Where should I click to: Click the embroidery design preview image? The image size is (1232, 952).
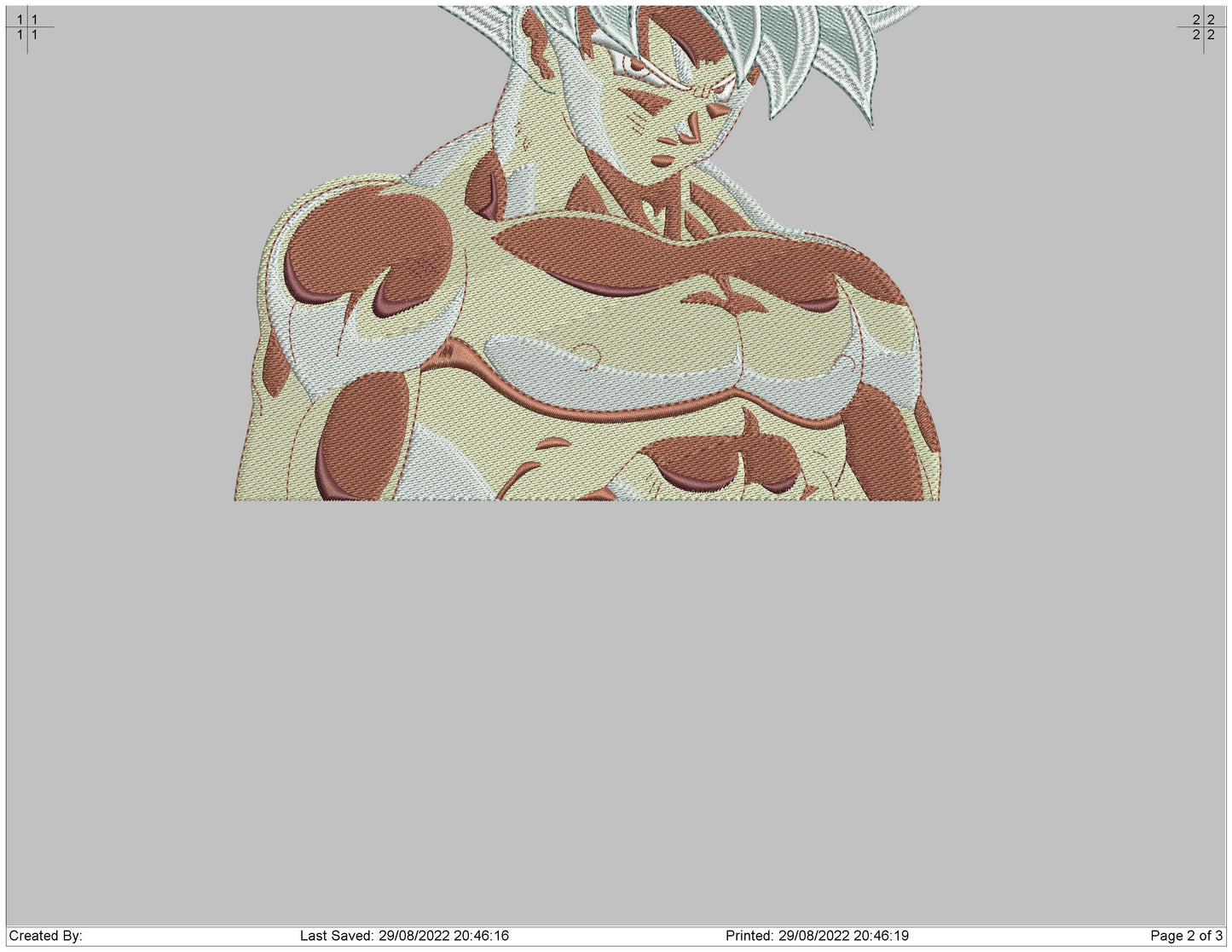click(x=587, y=253)
